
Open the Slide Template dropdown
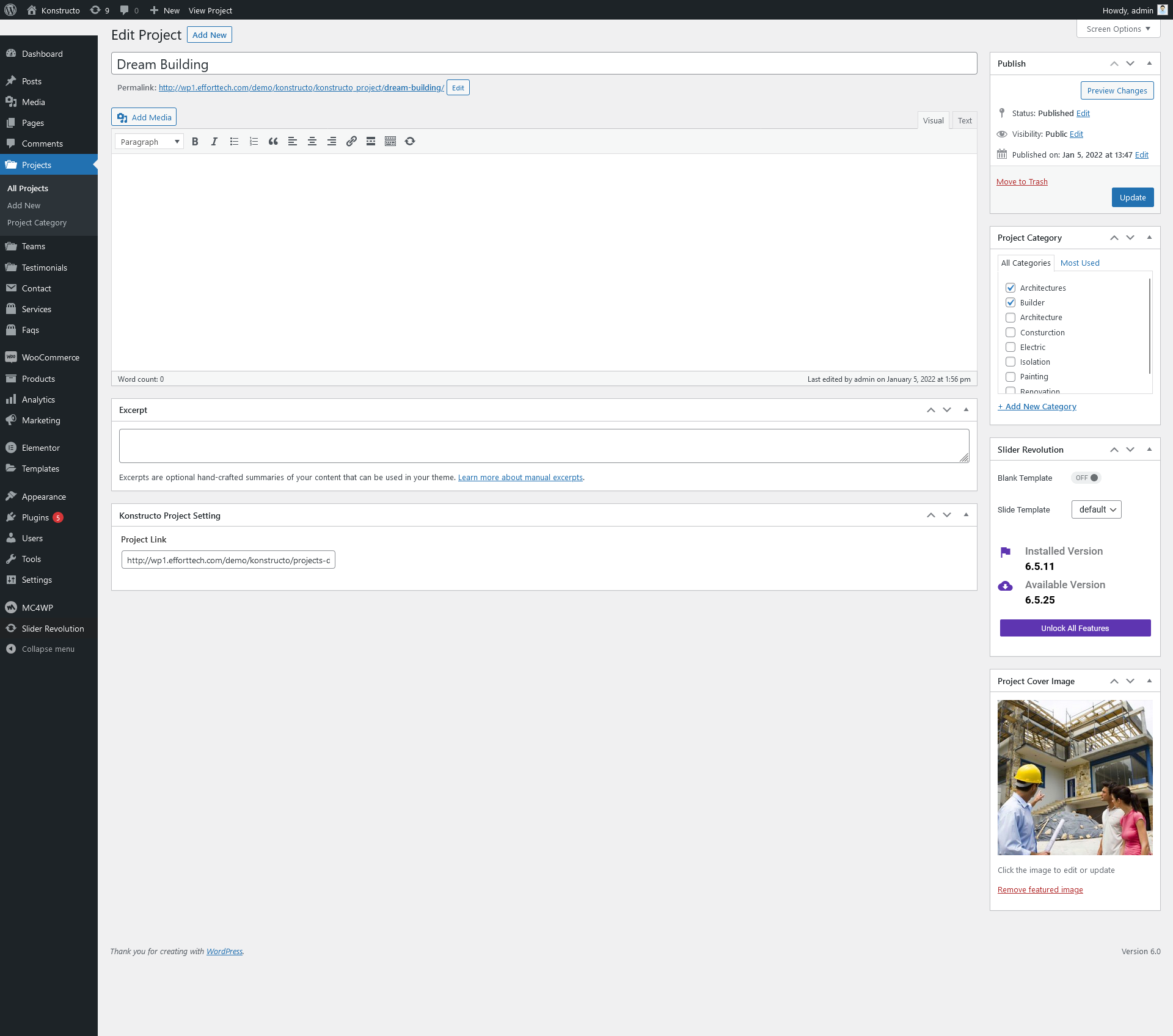pyautogui.click(x=1096, y=509)
